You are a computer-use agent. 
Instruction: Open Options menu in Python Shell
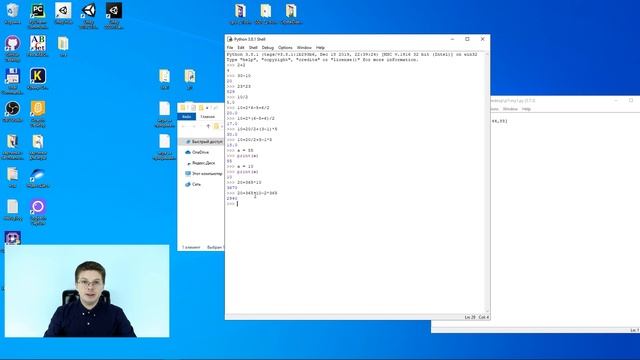click(285, 48)
